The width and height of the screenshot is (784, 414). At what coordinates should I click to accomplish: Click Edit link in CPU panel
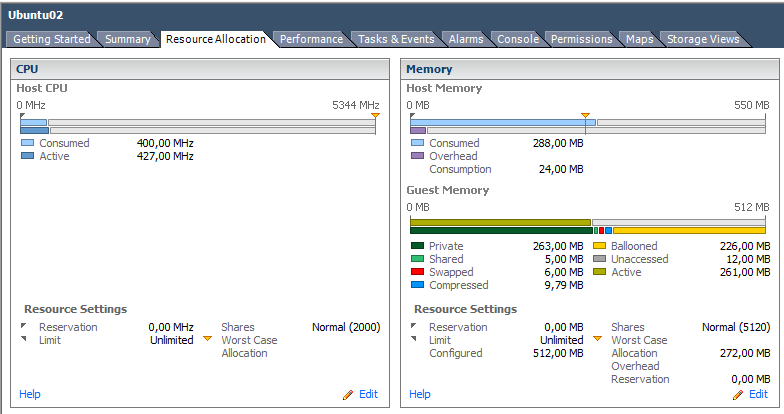click(368, 394)
